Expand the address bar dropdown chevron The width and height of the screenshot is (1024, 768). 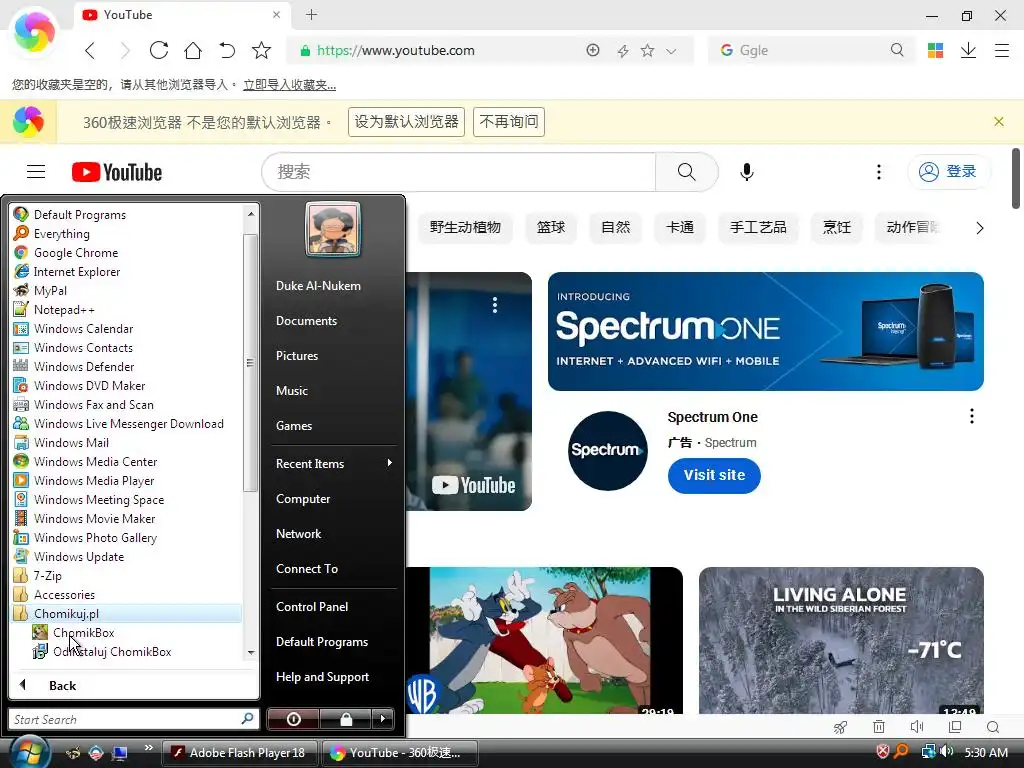pos(671,51)
